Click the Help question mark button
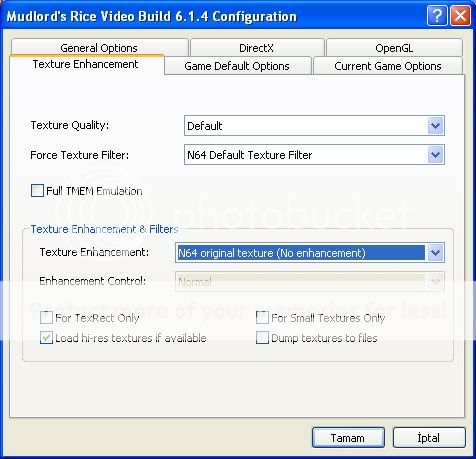Viewport: 476px width, 459px height. click(x=437, y=16)
